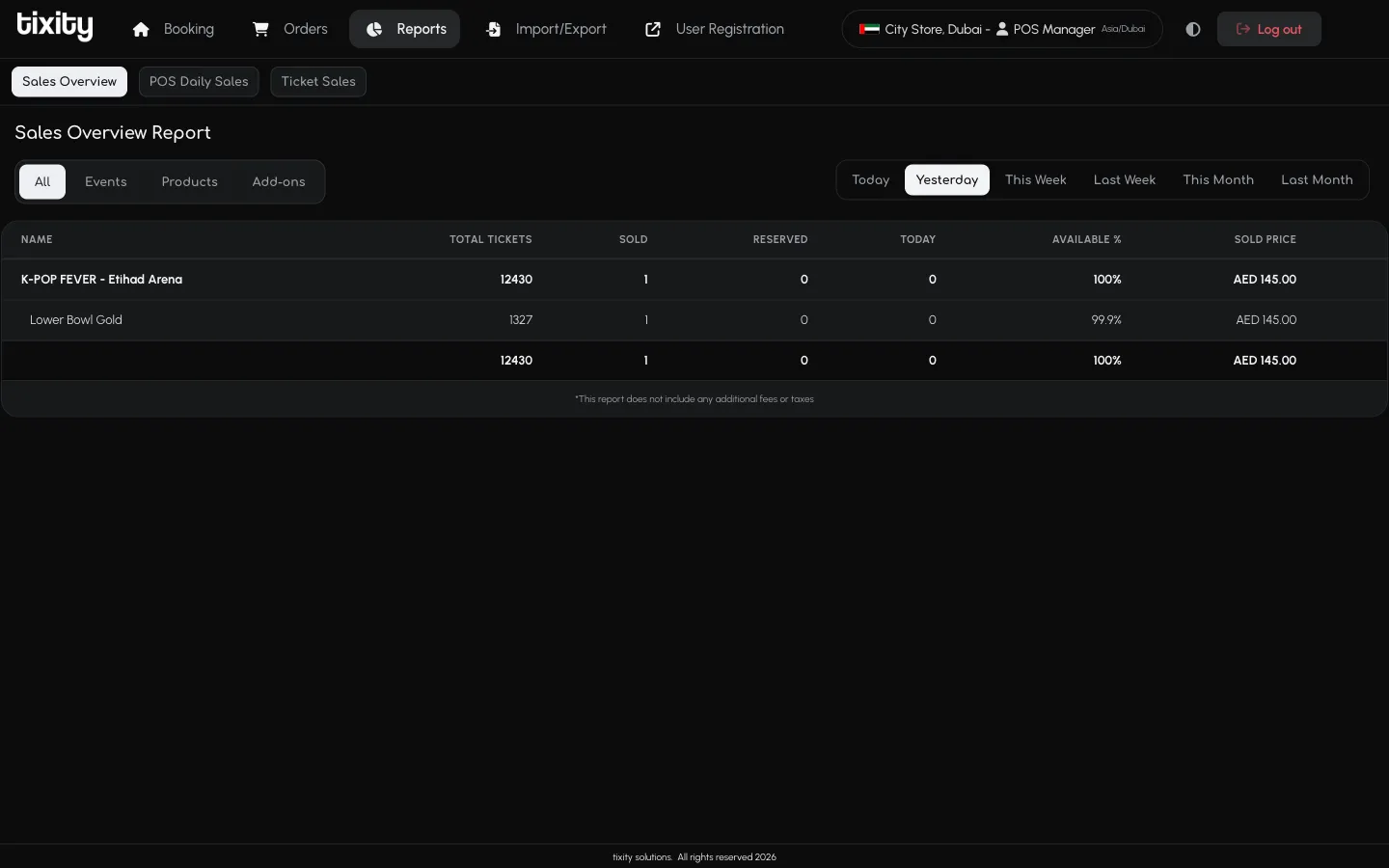Click the 99.9% available value
This screenshot has width=1389, height=868.
coord(1106,320)
